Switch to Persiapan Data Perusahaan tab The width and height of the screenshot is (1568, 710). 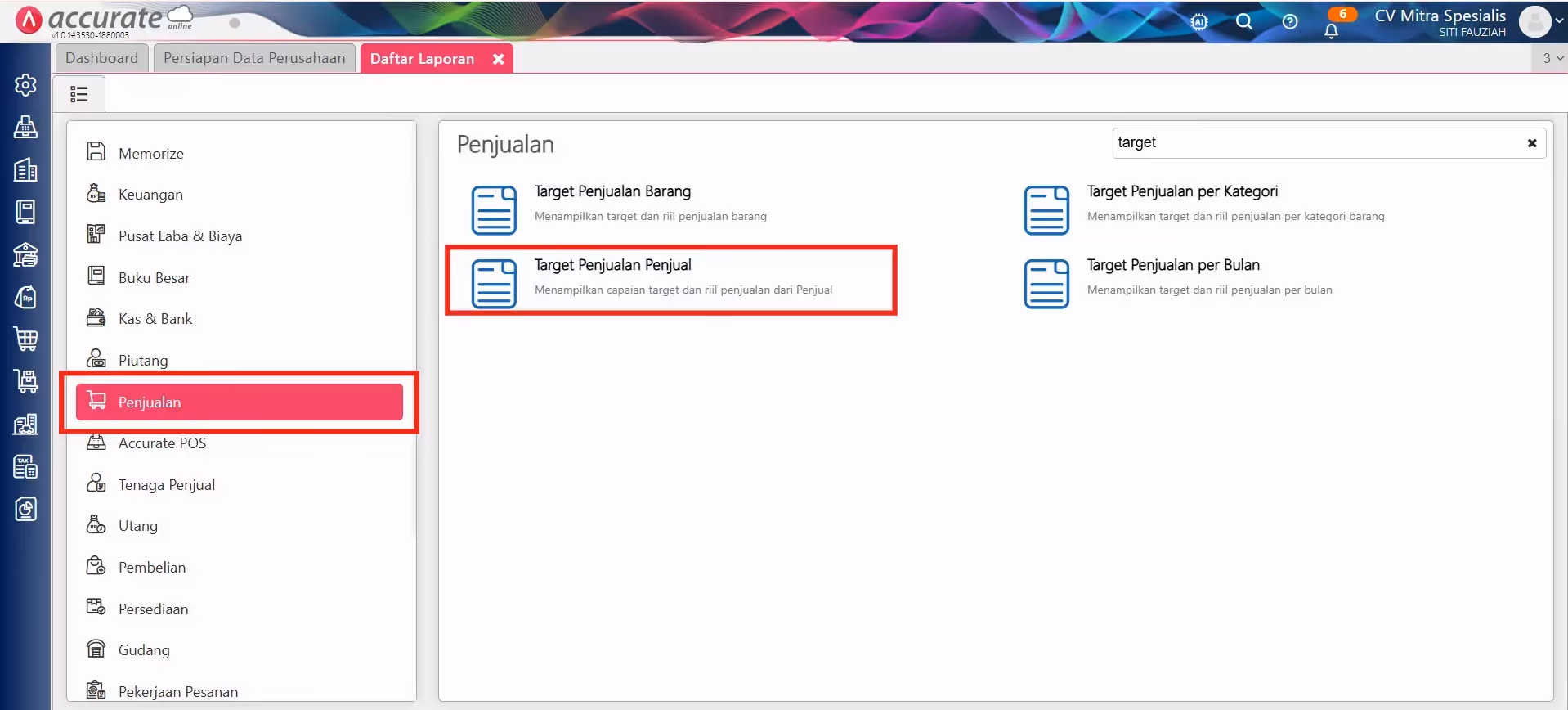tap(254, 58)
